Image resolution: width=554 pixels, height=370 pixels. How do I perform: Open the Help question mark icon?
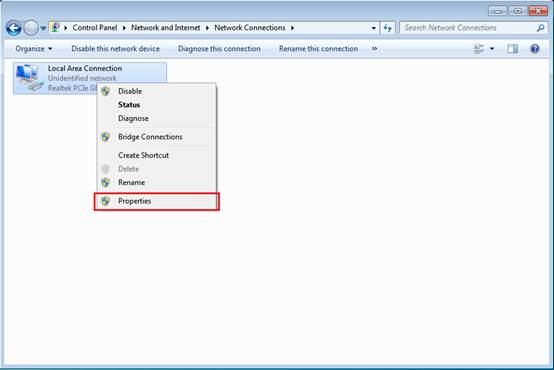(x=535, y=48)
